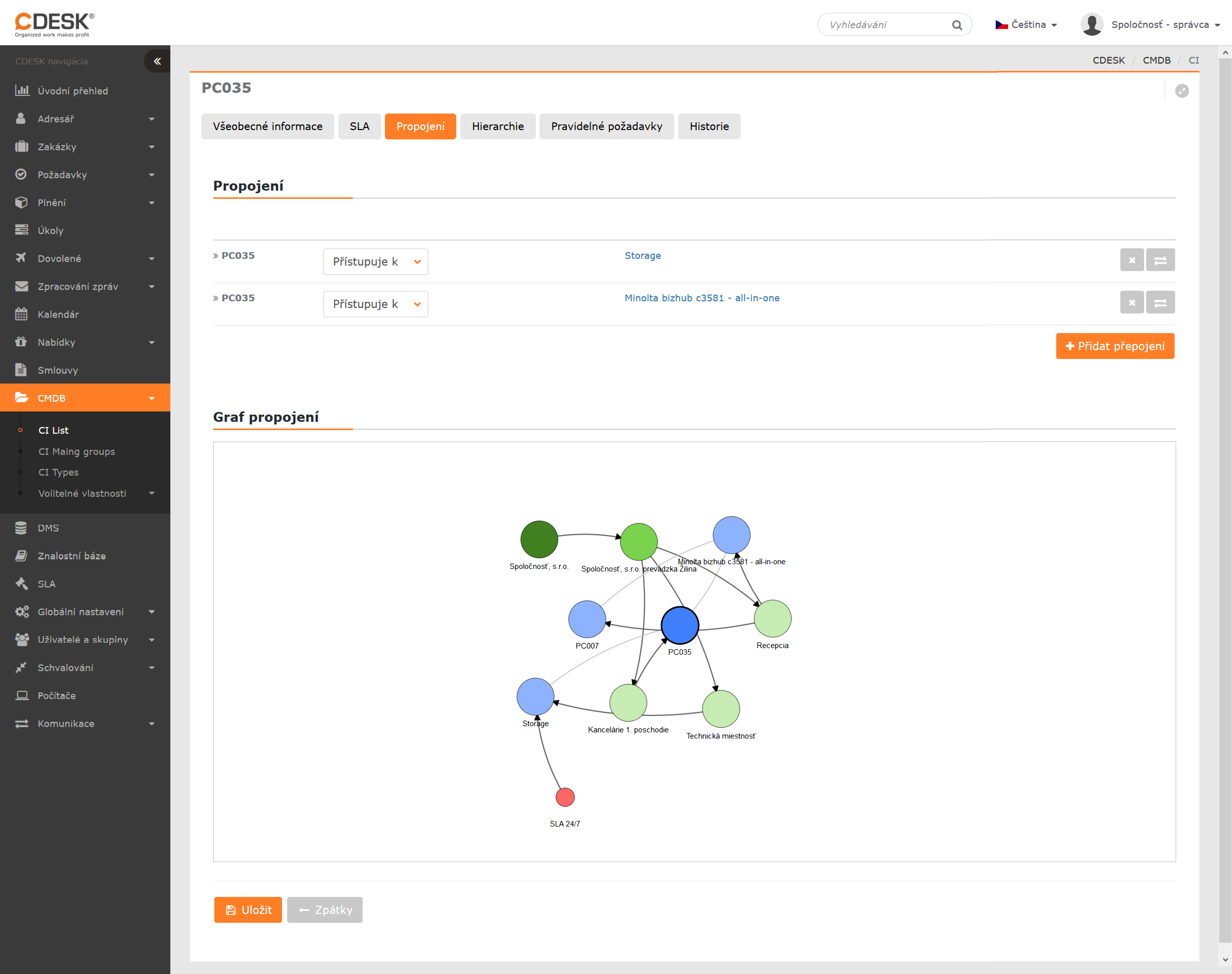Click the expand fullscreen icon near PC035
Image resolution: width=1232 pixels, height=974 pixels.
[1182, 91]
